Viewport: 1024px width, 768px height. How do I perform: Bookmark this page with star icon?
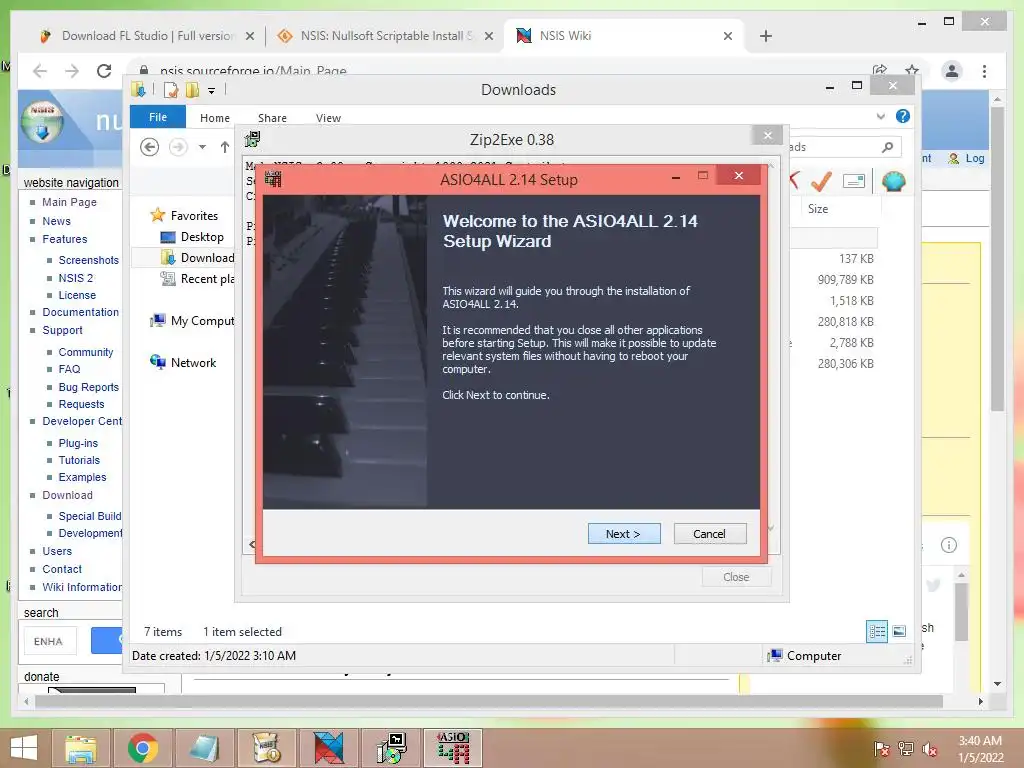tap(912, 70)
